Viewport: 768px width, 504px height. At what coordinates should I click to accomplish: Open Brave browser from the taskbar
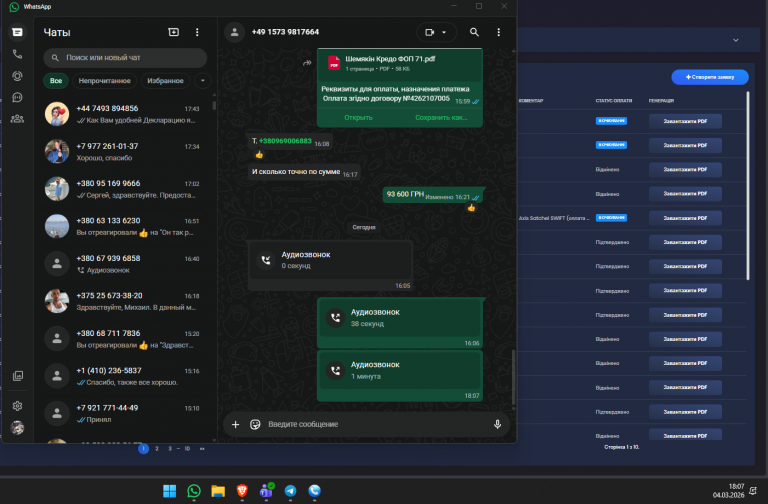point(242,491)
